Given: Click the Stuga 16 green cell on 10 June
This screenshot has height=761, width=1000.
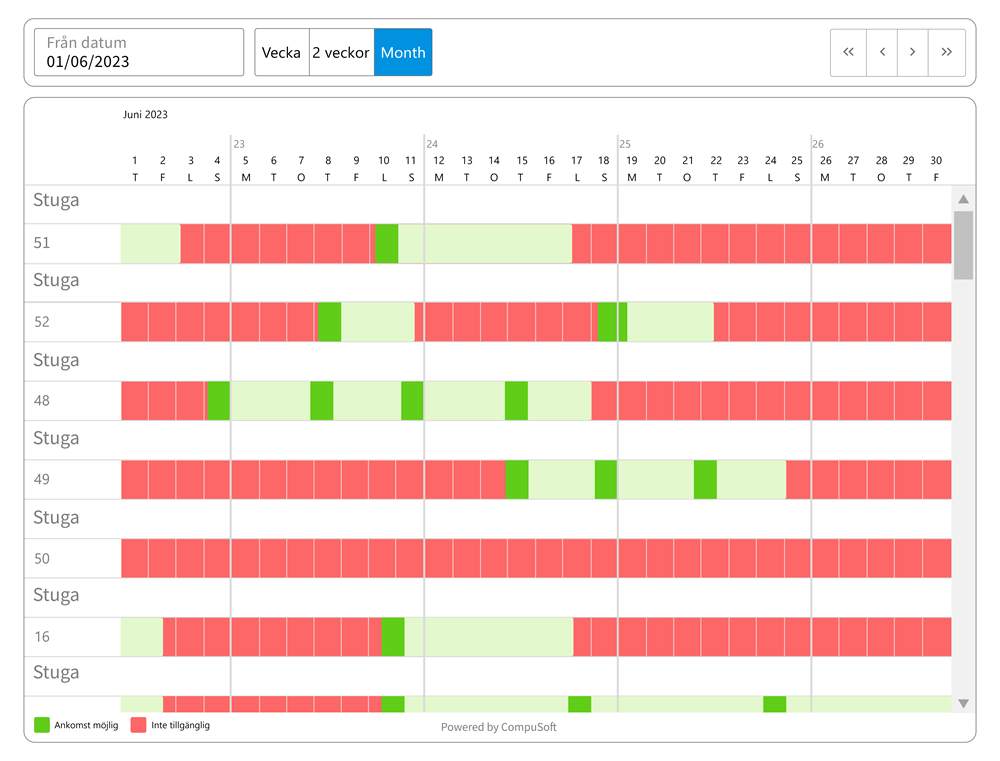Looking at the screenshot, I should 392,637.
